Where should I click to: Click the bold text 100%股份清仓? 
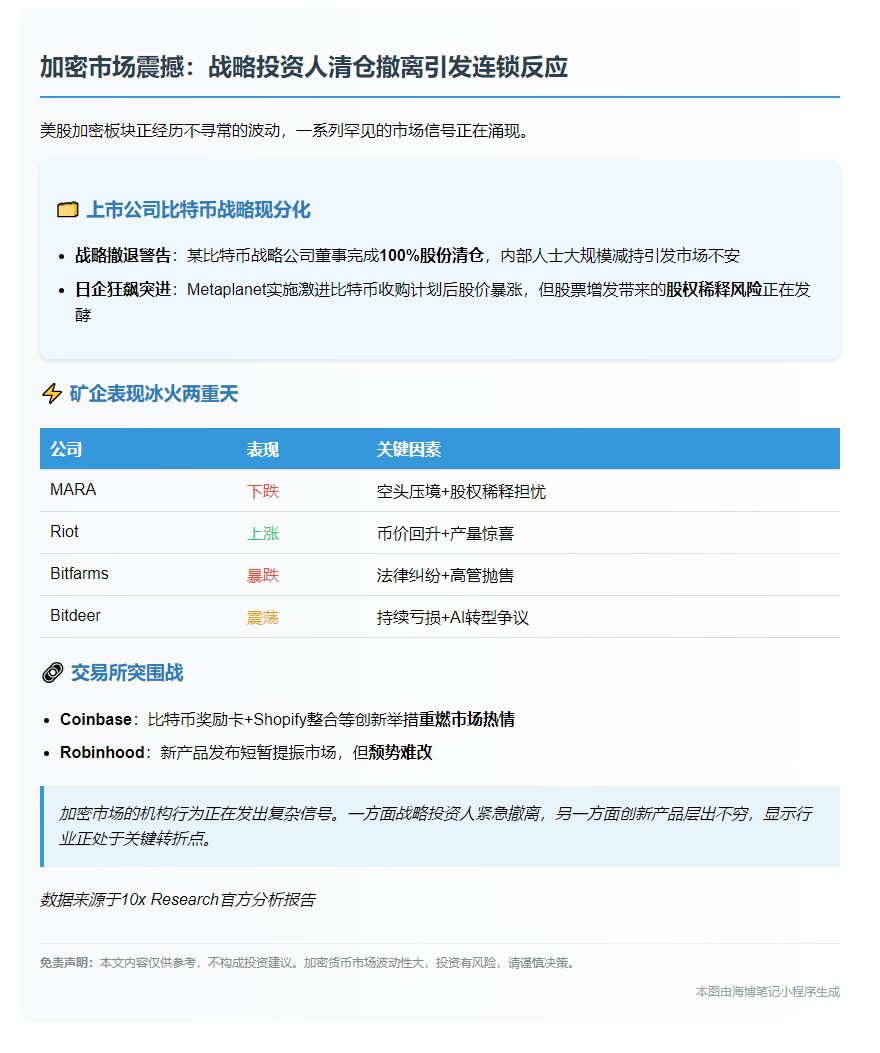pos(431,256)
